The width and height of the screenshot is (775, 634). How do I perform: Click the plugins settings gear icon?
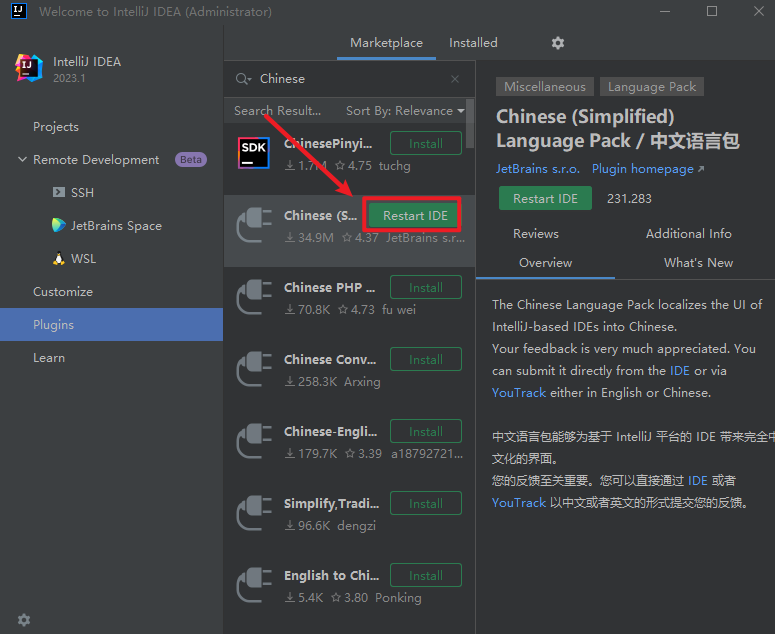(558, 43)
